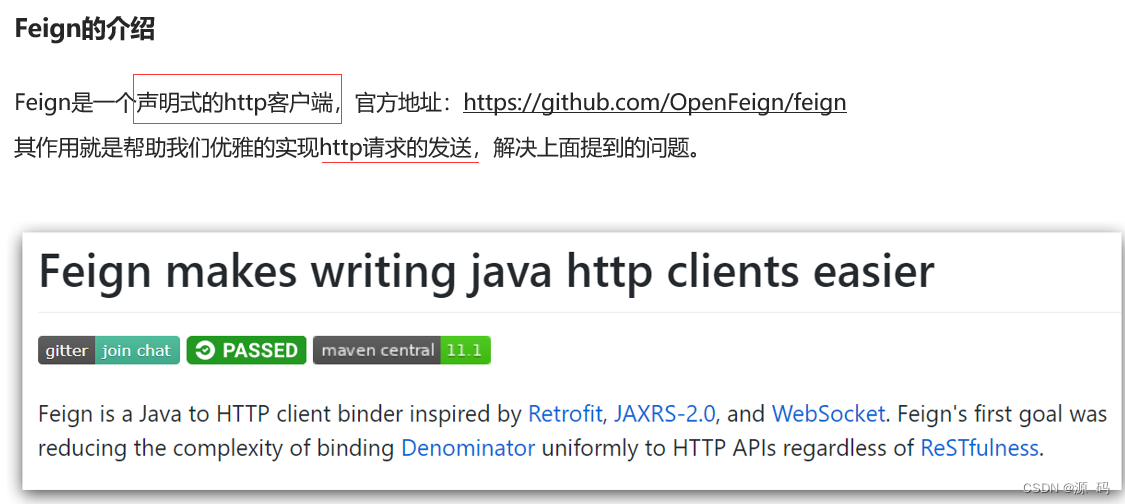This screenshot has width=1125, height=504.
Task: Click text "uniformly to HTTP APIs regardless of"
Action: coord(727,449)
